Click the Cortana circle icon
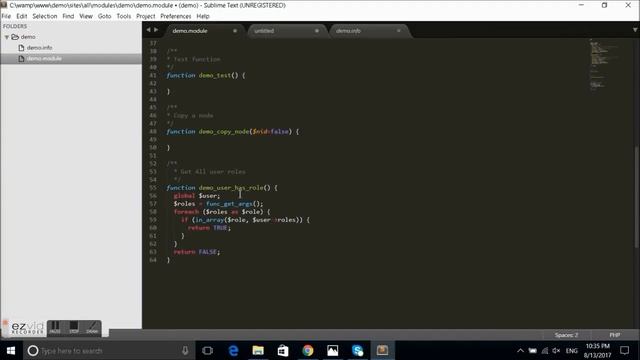640x360 pixels. point(33,351)
